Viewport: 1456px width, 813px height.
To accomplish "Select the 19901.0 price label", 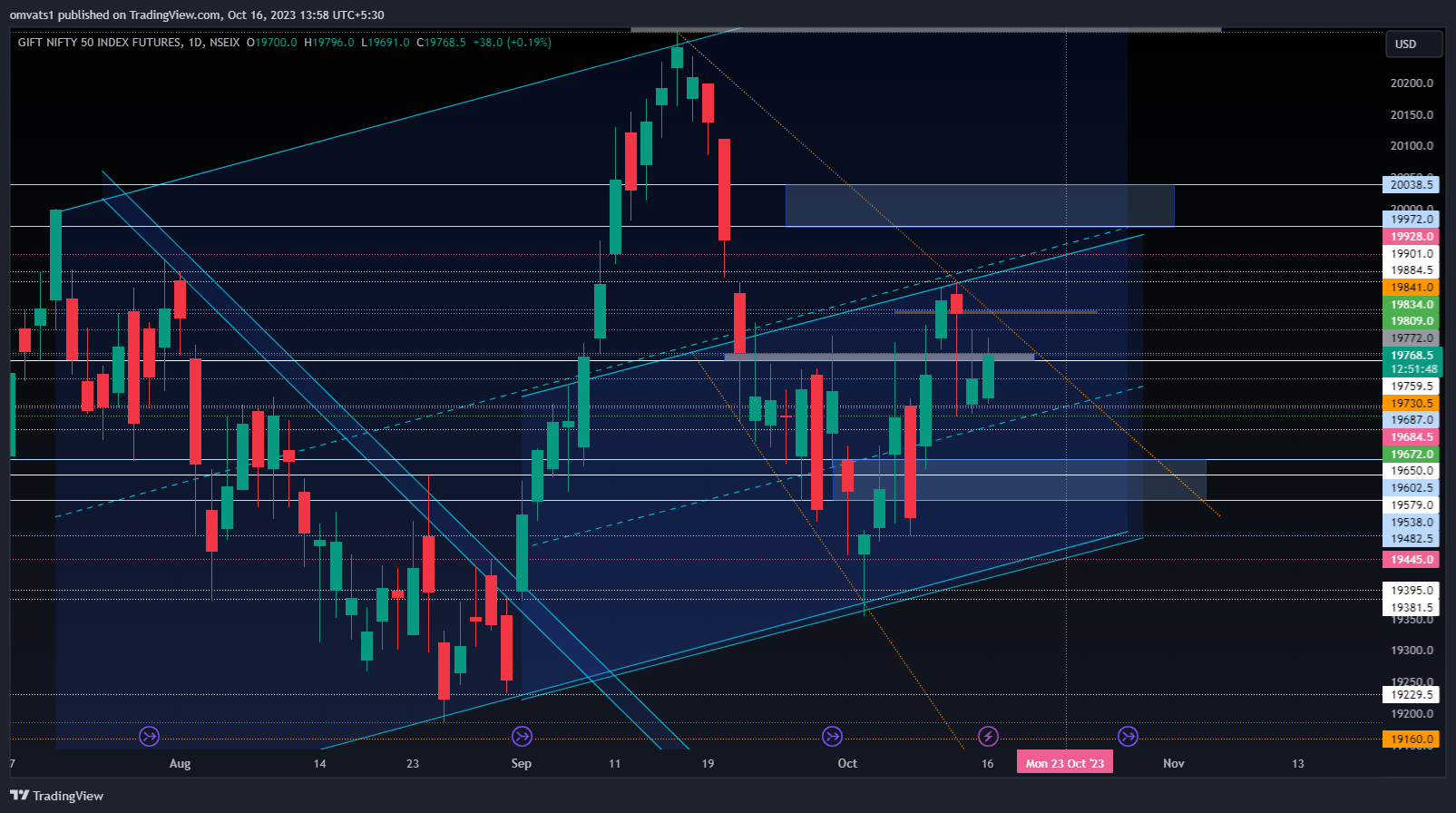I will click(1412, 254).
